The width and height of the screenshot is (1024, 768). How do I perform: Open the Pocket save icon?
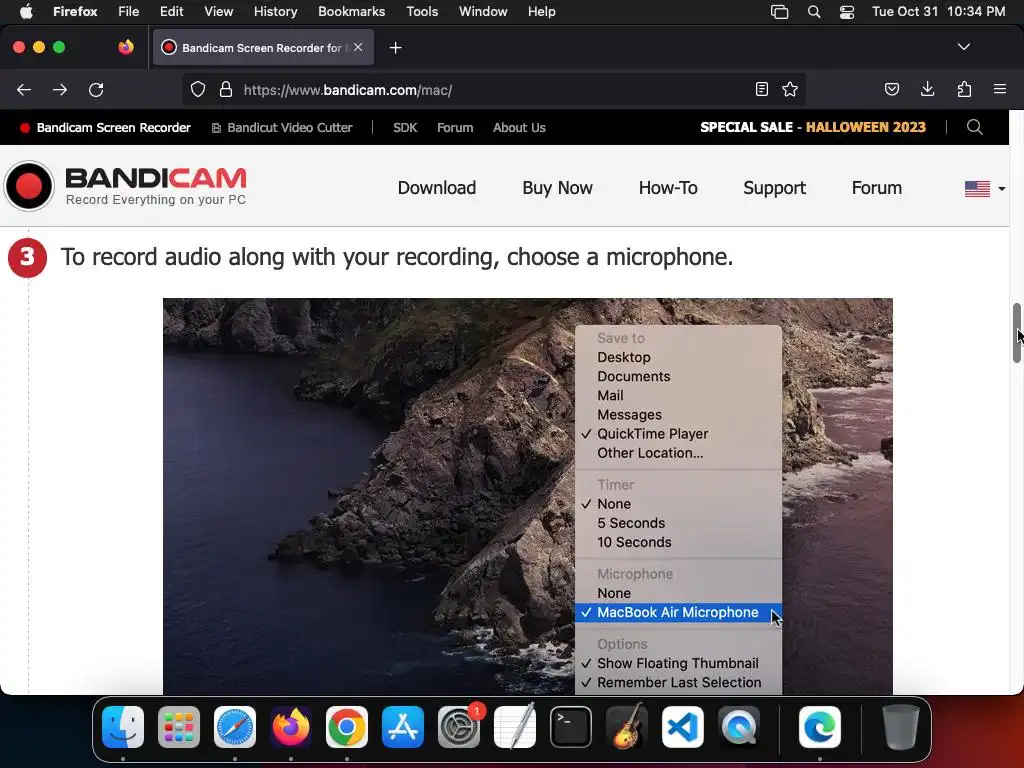pos(891,89)
